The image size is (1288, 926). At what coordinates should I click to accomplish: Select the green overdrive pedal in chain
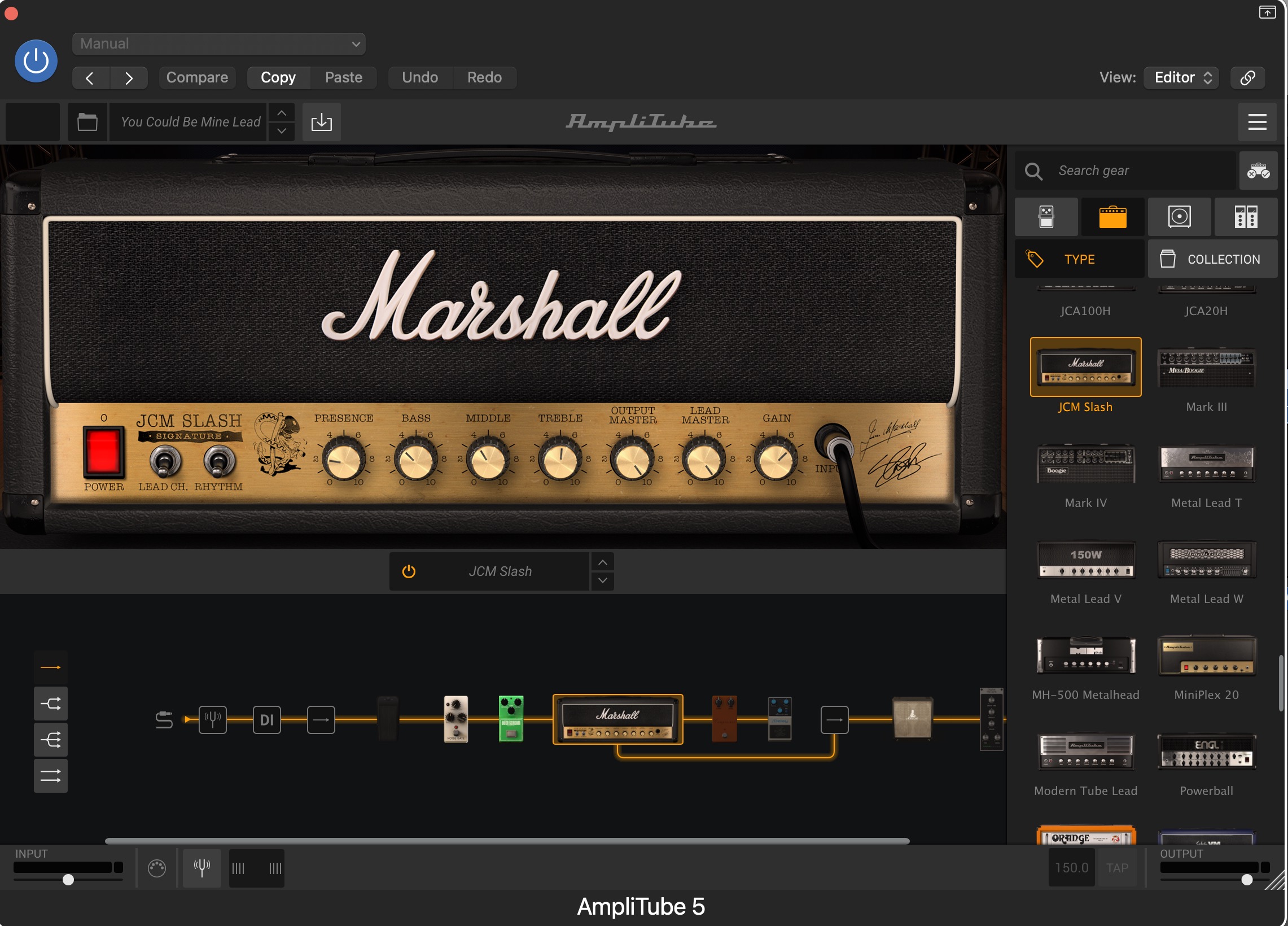[x=511, y=718]
